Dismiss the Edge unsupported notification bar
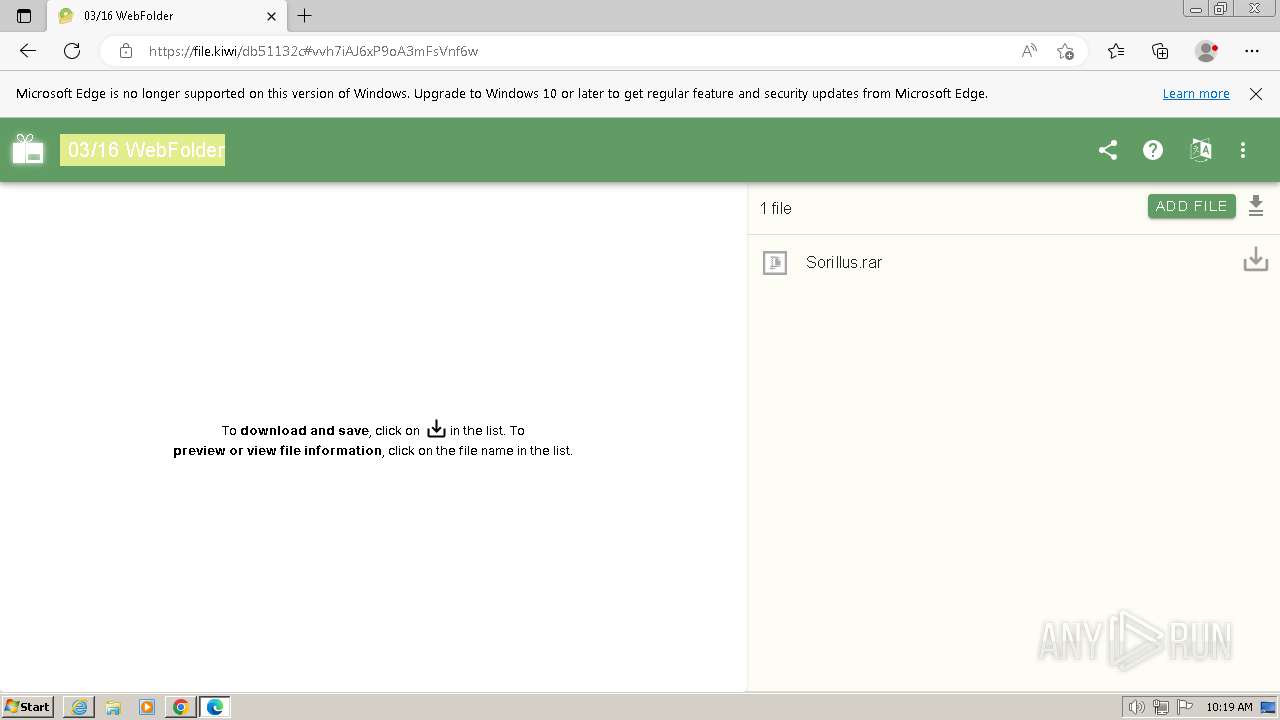The width and height of the screenshot is (1280, 720). click(1256, 94)
